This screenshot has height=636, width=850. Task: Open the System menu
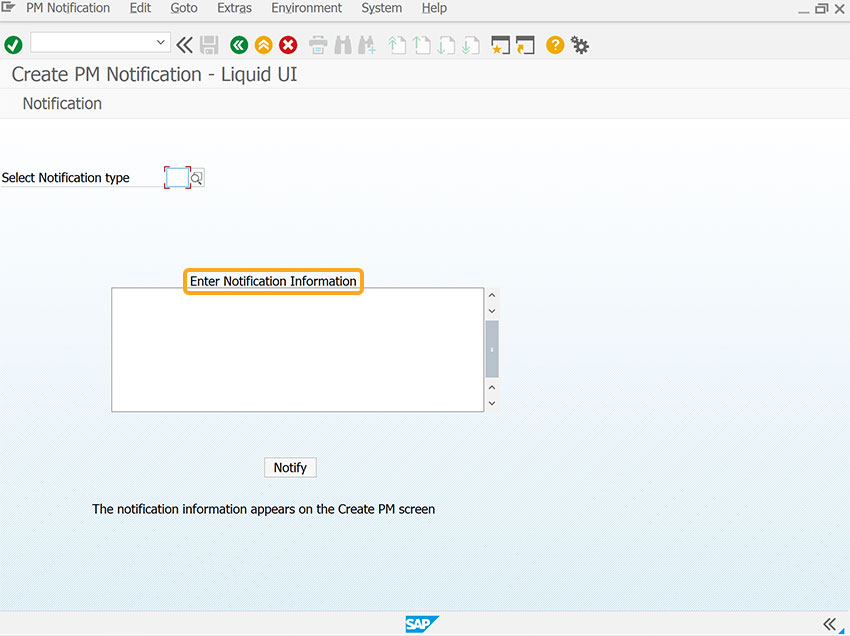(x=382, y=8)
